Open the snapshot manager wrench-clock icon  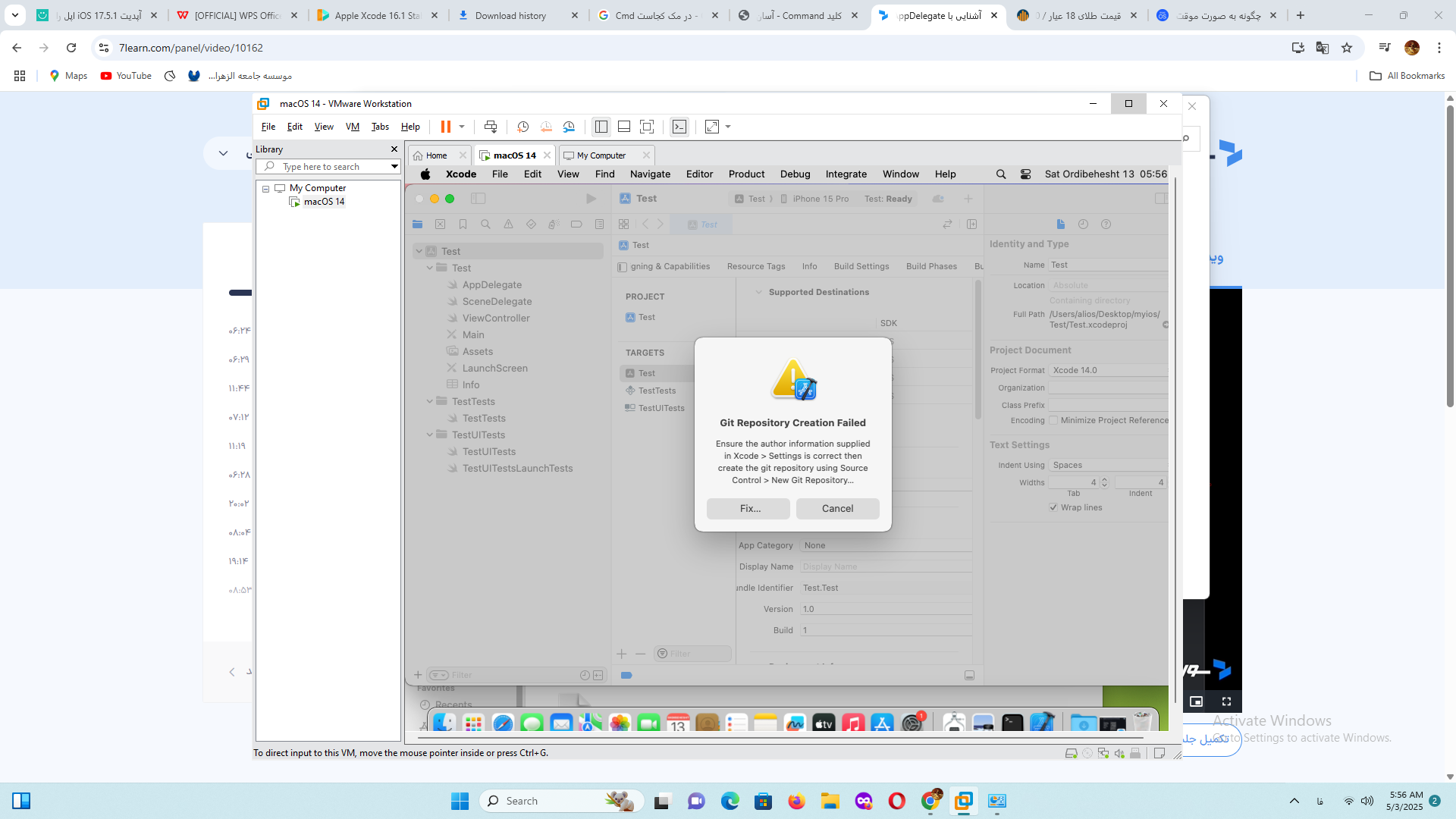[569, 127]
